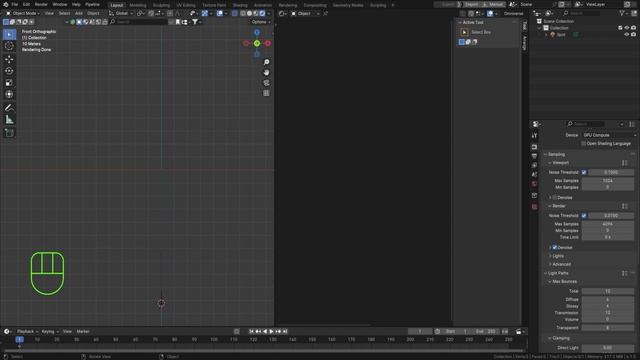The image size is (640, 360).
Task: Toggle the Viewport Denoise checkbox
Action: pyautogui.click(x=555, y=198)
